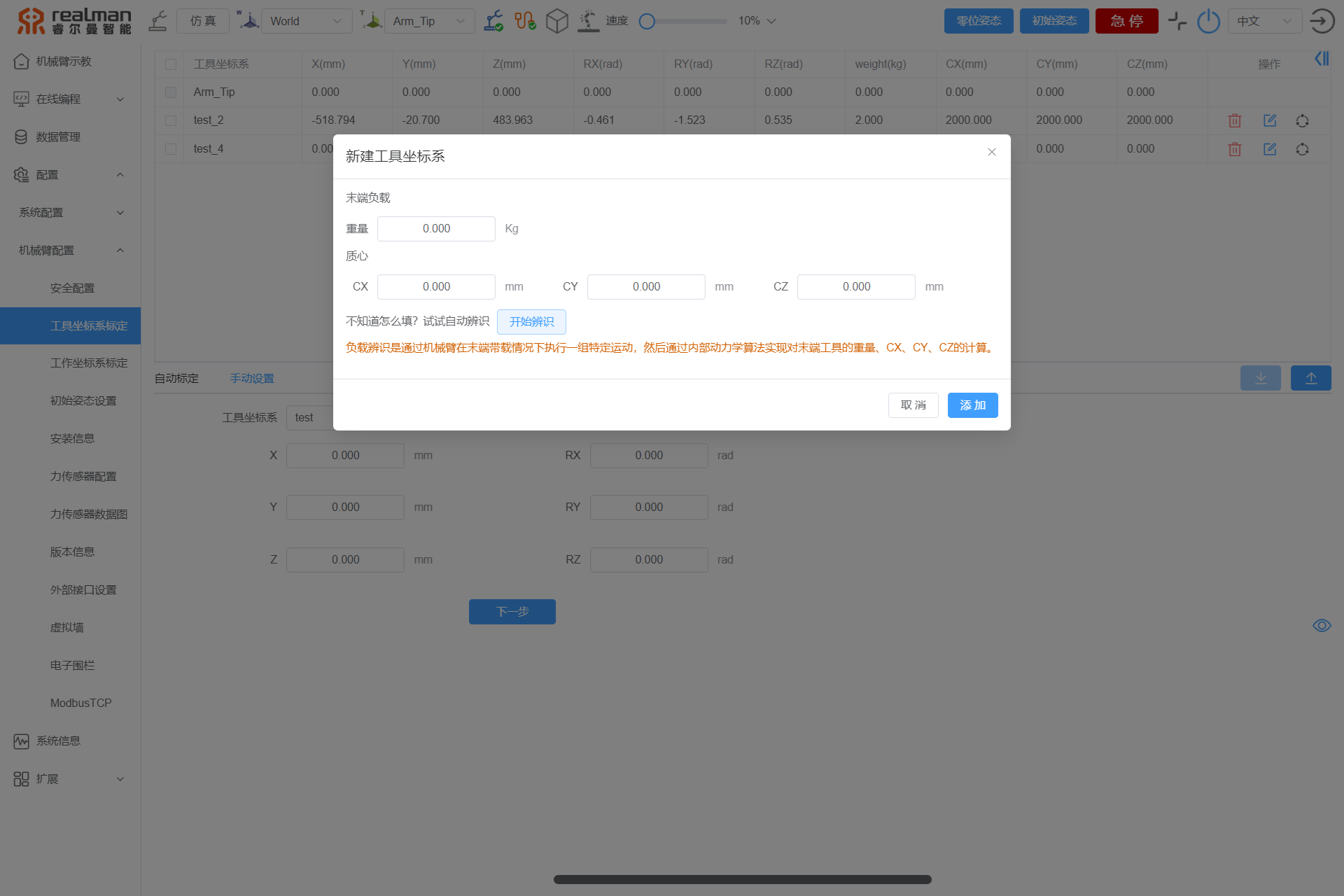Screen dimensions: 1344x896
Task: Click the 零位姿态 button
Action: [x=979, y=21]
